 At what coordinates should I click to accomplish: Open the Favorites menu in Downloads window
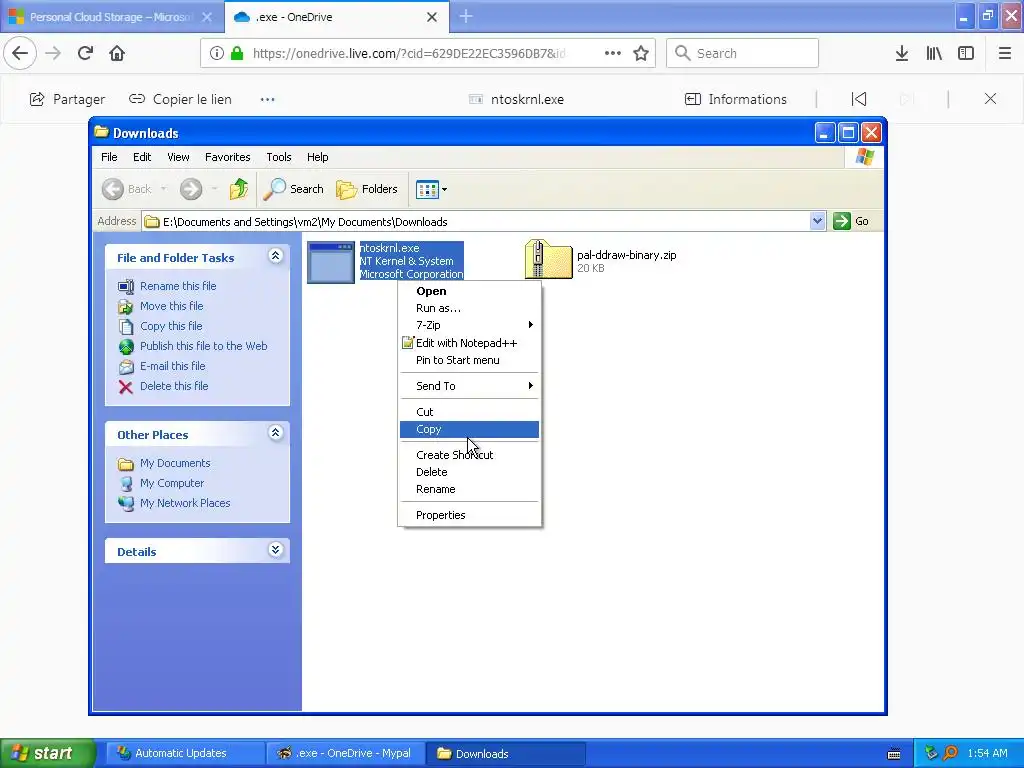click(x=227, y=157)
